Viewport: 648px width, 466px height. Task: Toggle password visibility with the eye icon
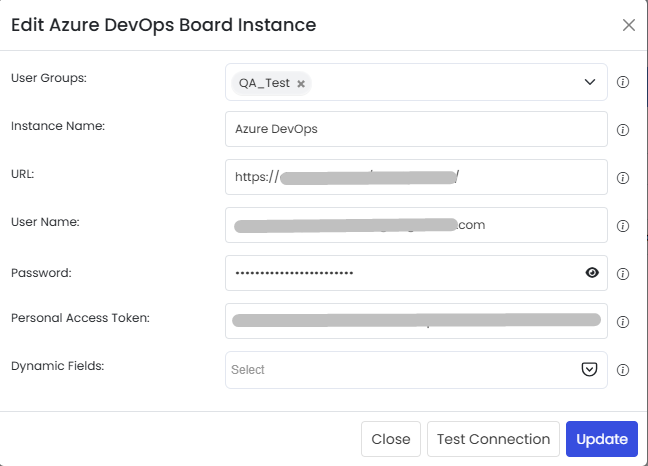592,273
